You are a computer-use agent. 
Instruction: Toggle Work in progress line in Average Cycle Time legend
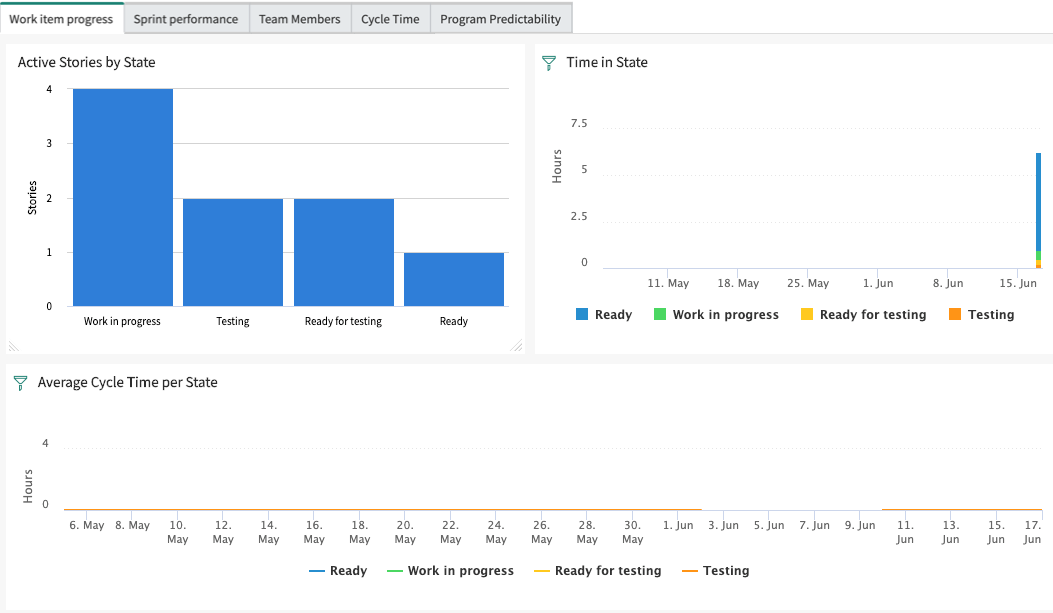click(451, 571)
